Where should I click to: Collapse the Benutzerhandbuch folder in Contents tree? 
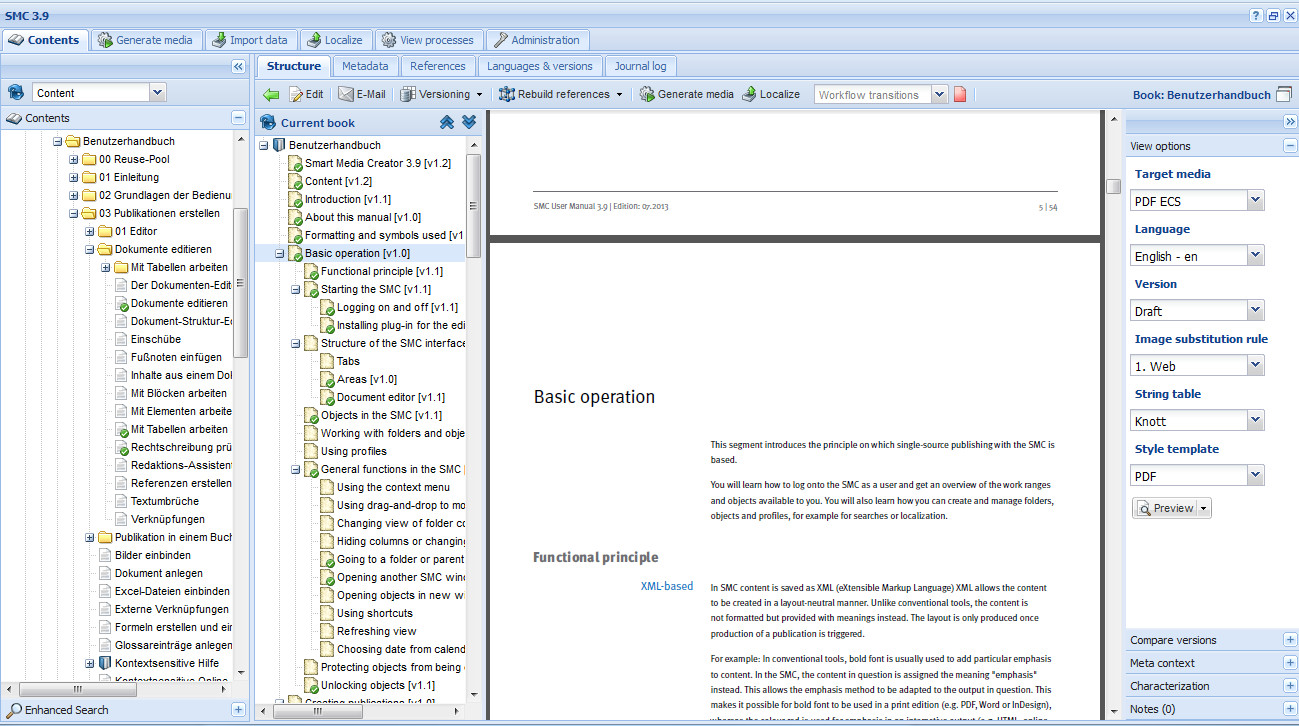coord(57,141)
